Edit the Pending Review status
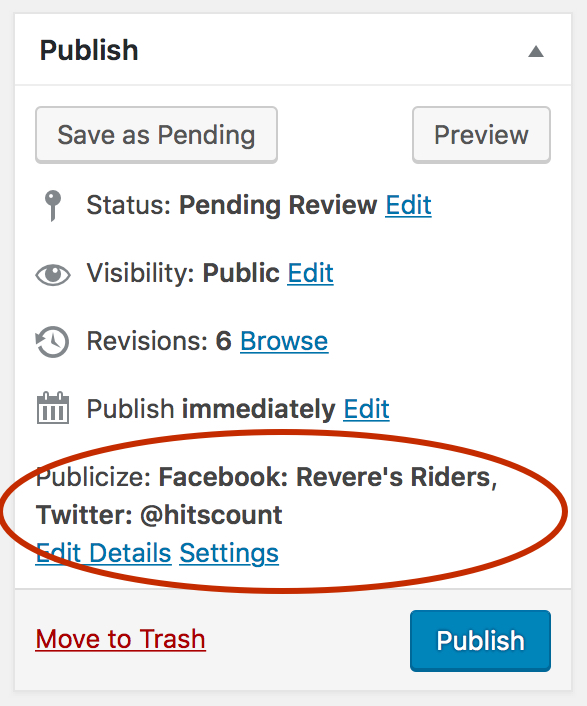 pyautogui.click(x=408, y=205)
